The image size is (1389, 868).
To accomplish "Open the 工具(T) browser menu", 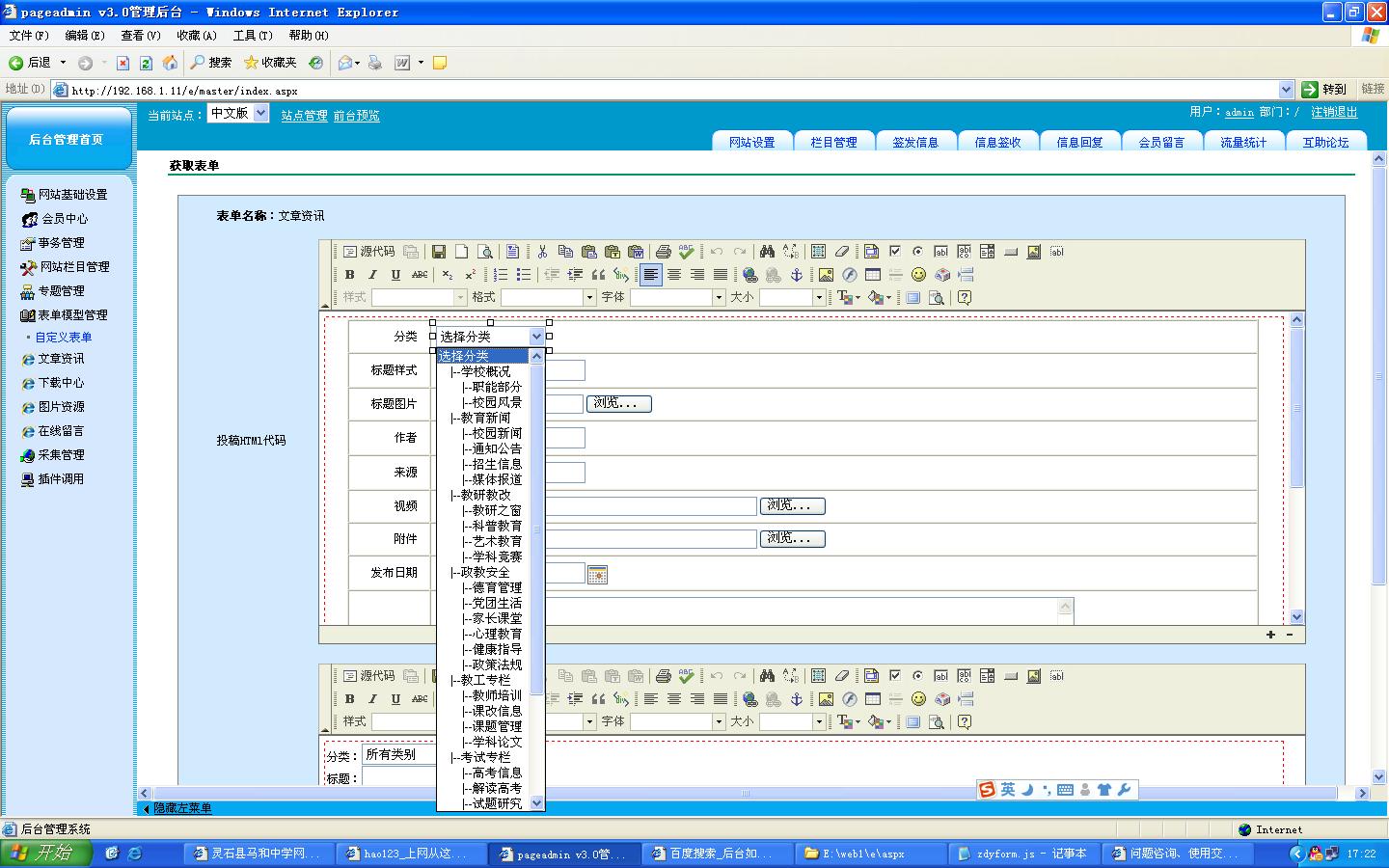I will pos(252,36).
